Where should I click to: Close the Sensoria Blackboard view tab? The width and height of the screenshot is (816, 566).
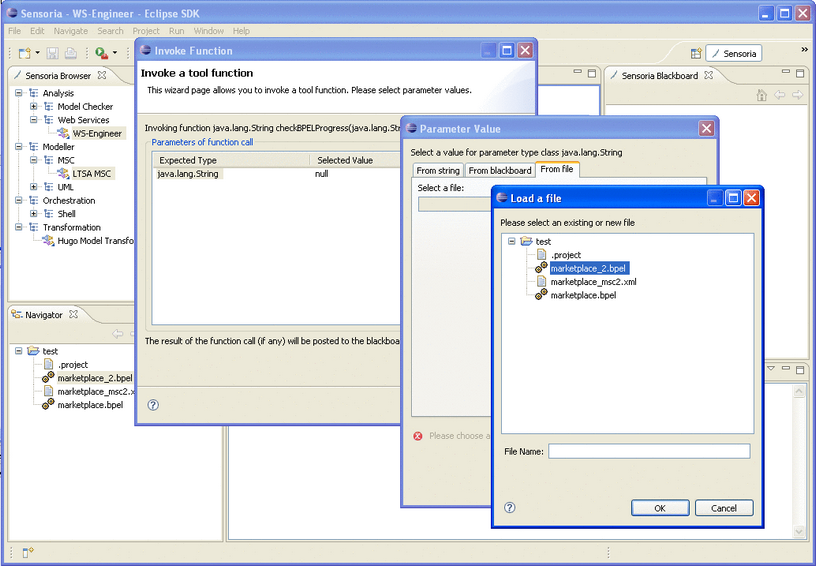click(708, 75)
